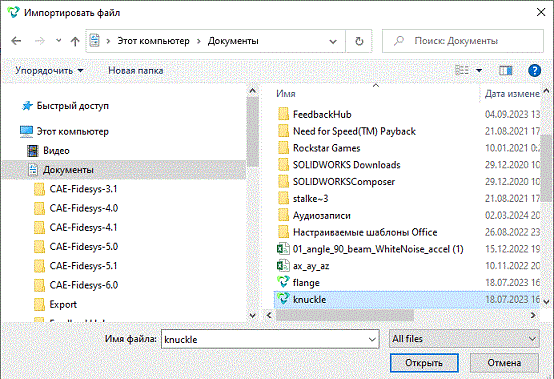Open recent locations dropdown arrow
Image resolution: width=554 pixels, height=379 pixels.
(x=59, y=41)
